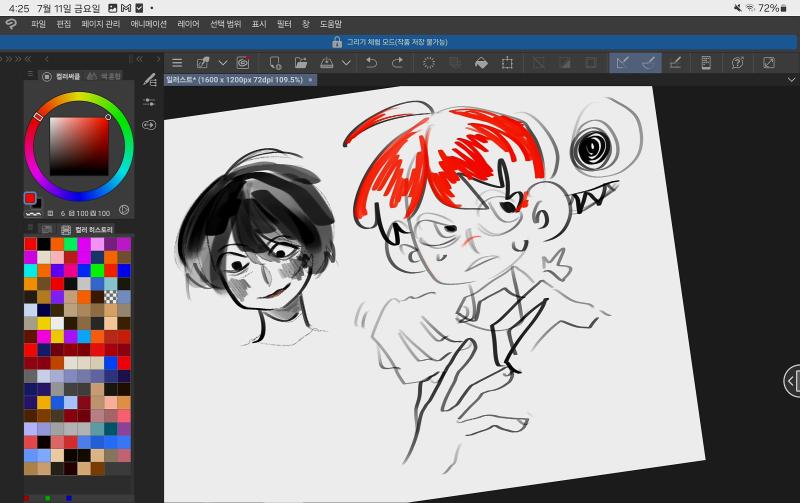Viewport: 800px width, 503px height.
Task: Toggle the unhighlighted snap to grid button
Action: tap(675, 63)
